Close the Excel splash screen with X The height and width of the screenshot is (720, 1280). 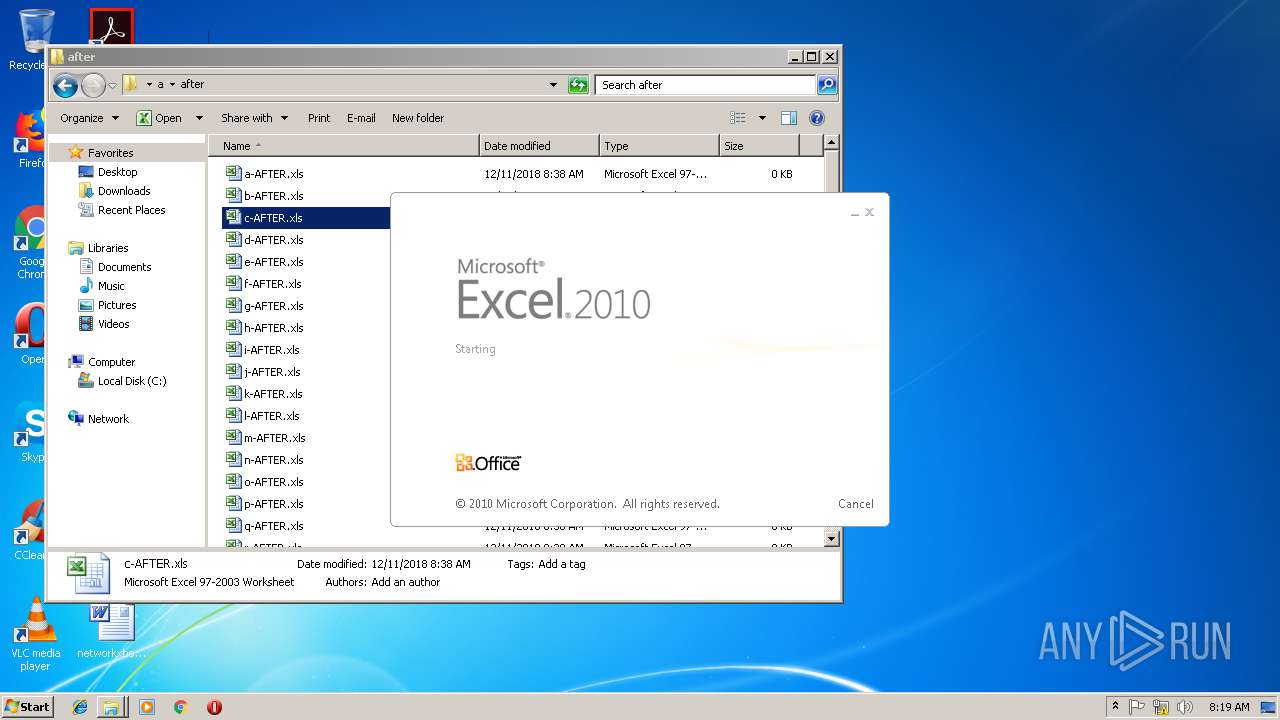(869, 212)
